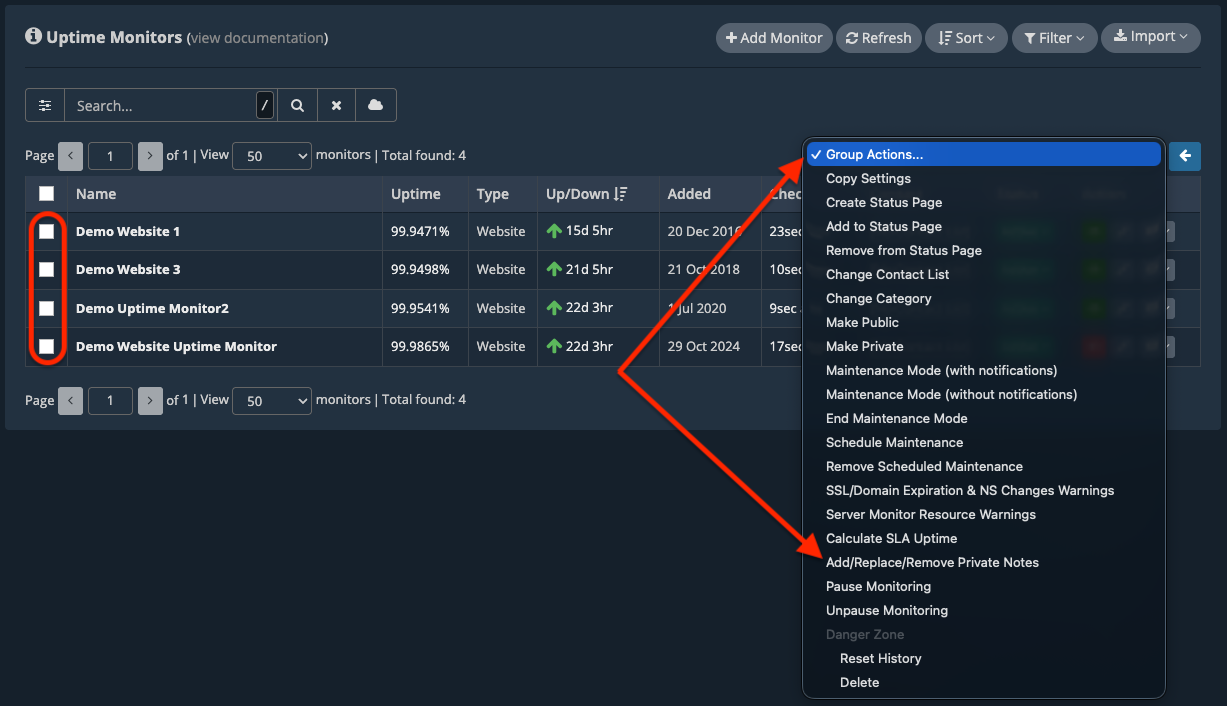Select the Demo Uptime Monitor2 checkbox
This screenshot has height=706, width=1227.
[x=47, y=308]
